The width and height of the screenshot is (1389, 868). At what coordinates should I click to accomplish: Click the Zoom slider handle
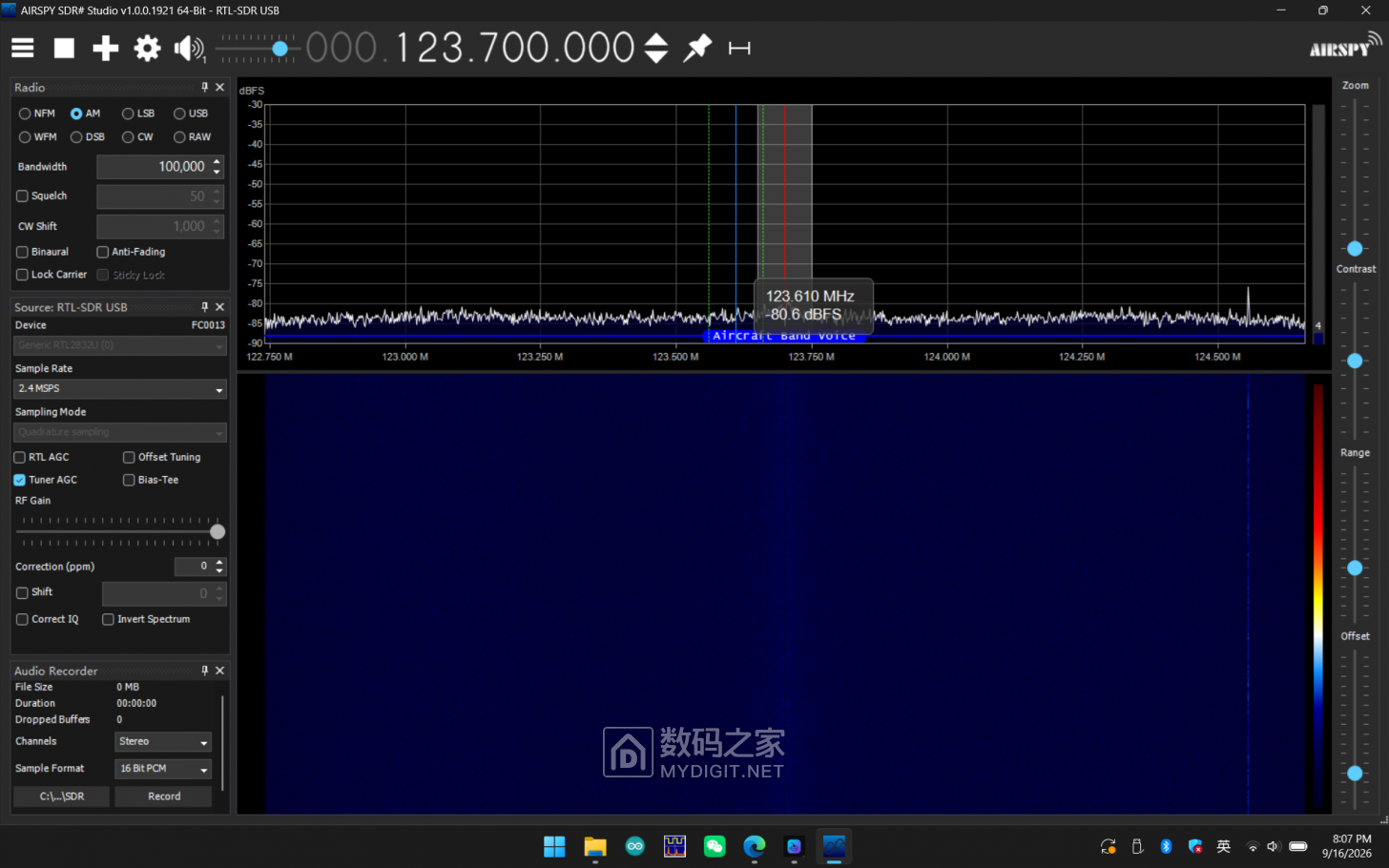(x=1355, y=249)
